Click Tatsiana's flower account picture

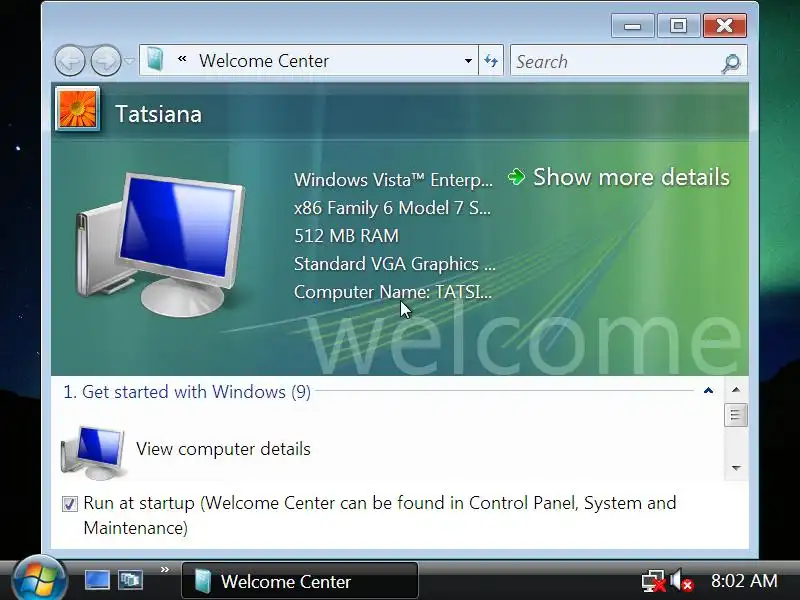[78, 109]
